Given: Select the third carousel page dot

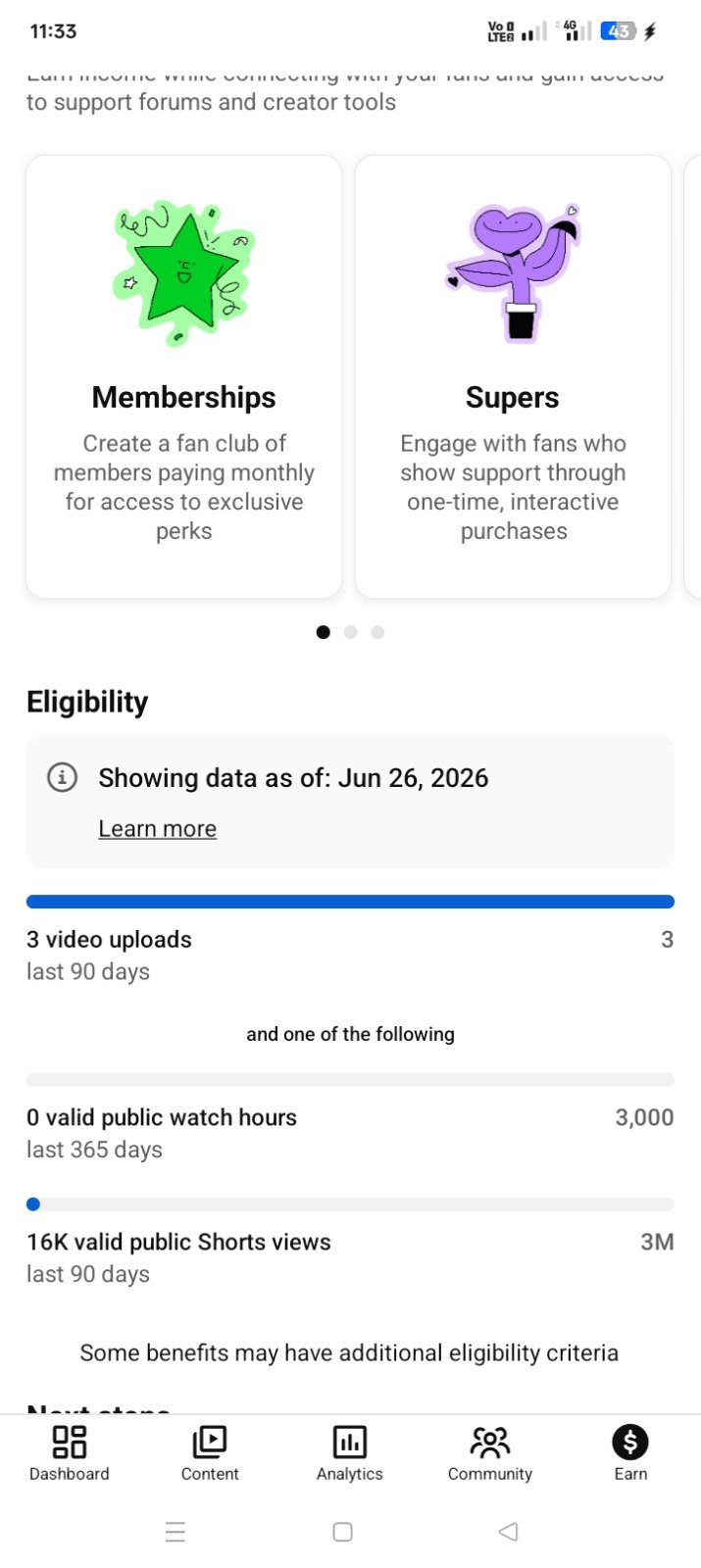Looking at the screenshot, I should [x=377, y=632].
